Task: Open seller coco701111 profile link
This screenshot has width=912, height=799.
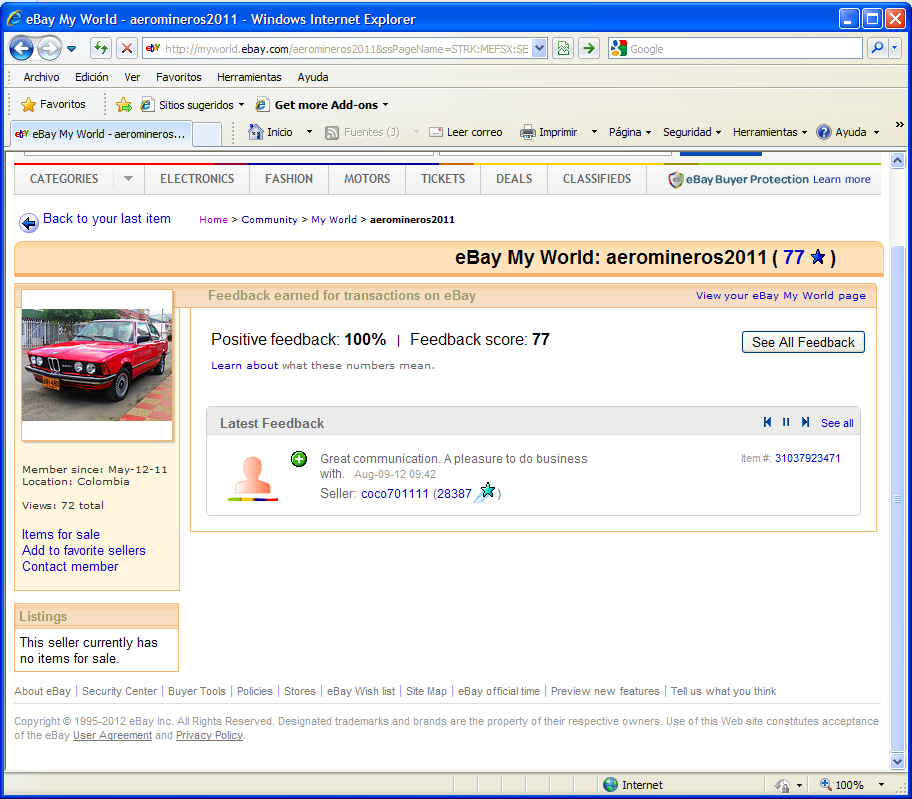Action: [x=394, y=494]
